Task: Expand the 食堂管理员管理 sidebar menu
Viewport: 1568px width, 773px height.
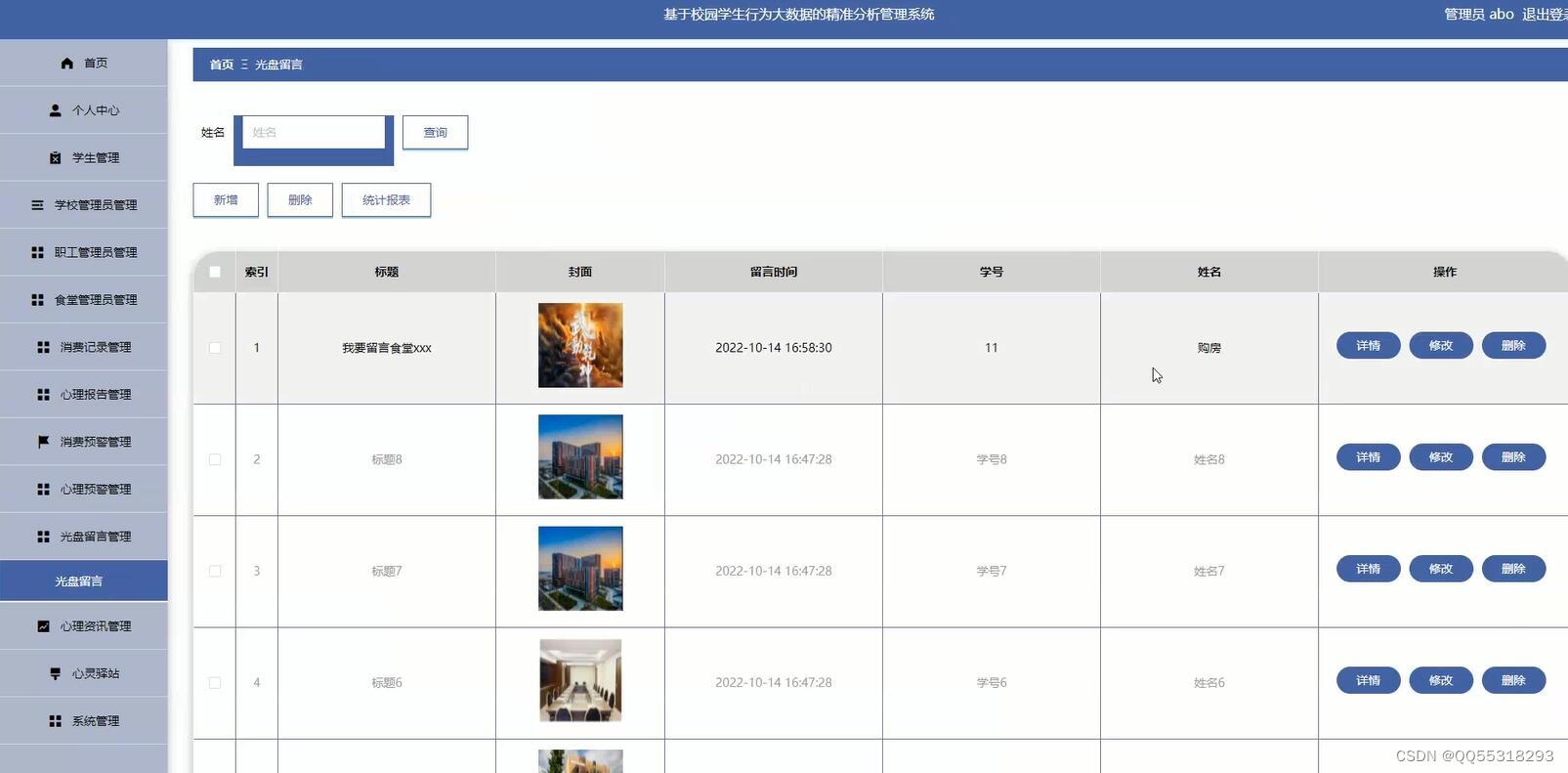Action: 83,300
